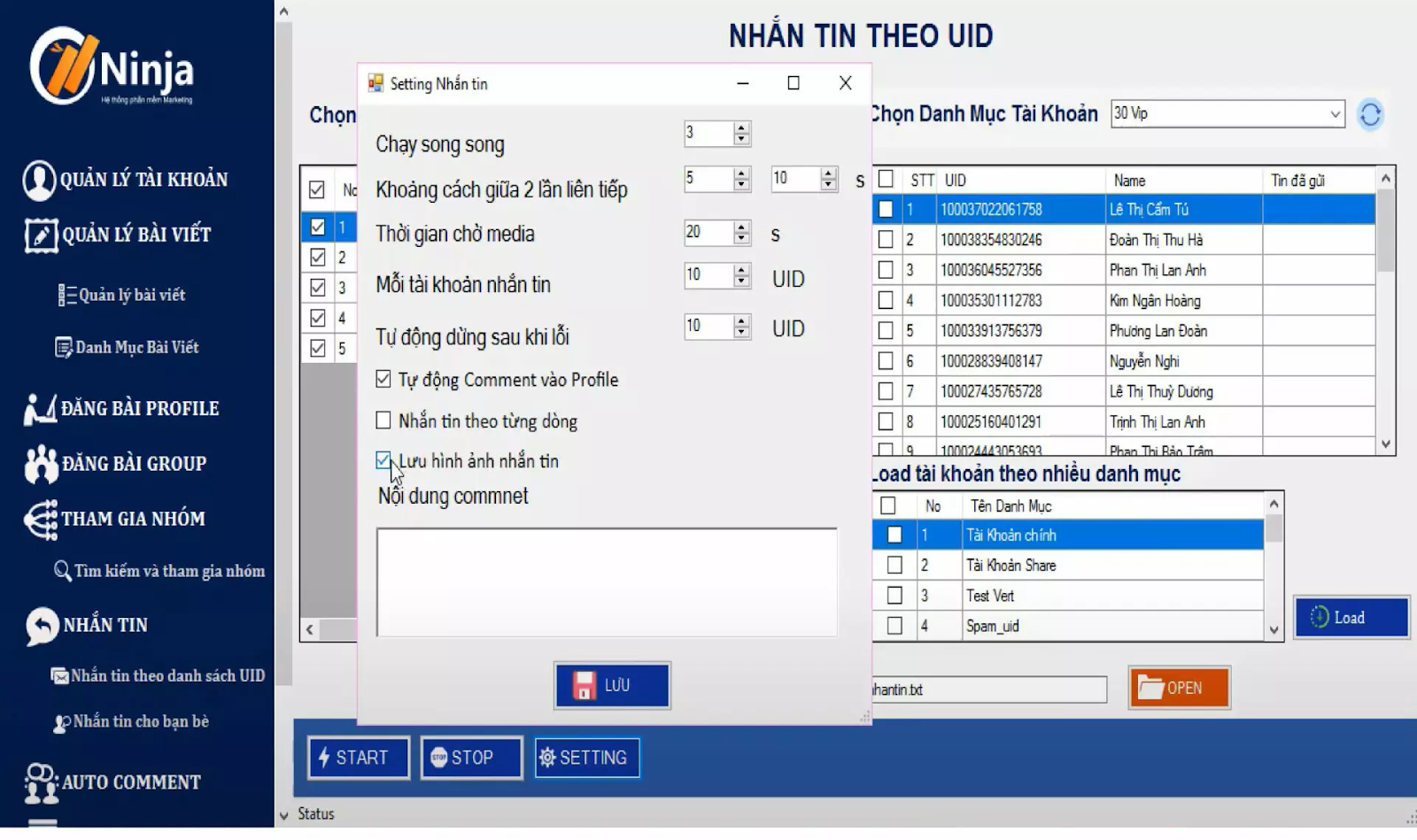Screen dimensions: 1417x840
Task: Click the floppy disk icon on LƯU
Action: [584, 686]
